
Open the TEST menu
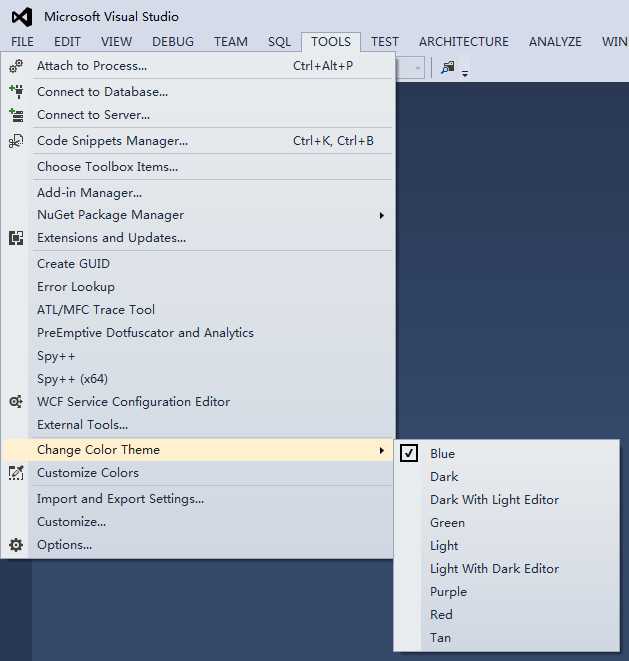tap(384, 42)
